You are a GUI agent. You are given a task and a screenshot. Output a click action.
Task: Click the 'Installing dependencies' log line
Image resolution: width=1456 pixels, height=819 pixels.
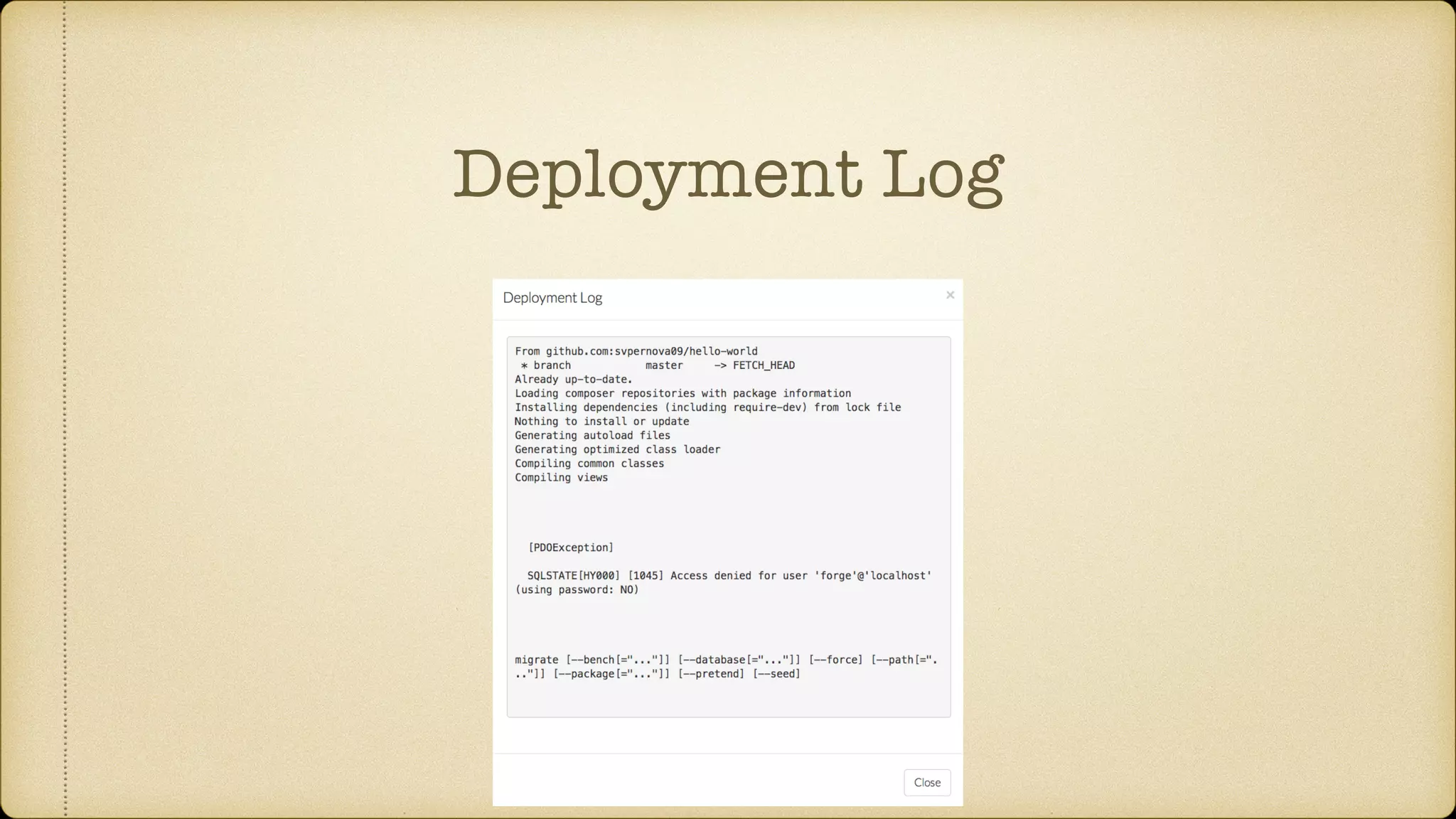707,407
